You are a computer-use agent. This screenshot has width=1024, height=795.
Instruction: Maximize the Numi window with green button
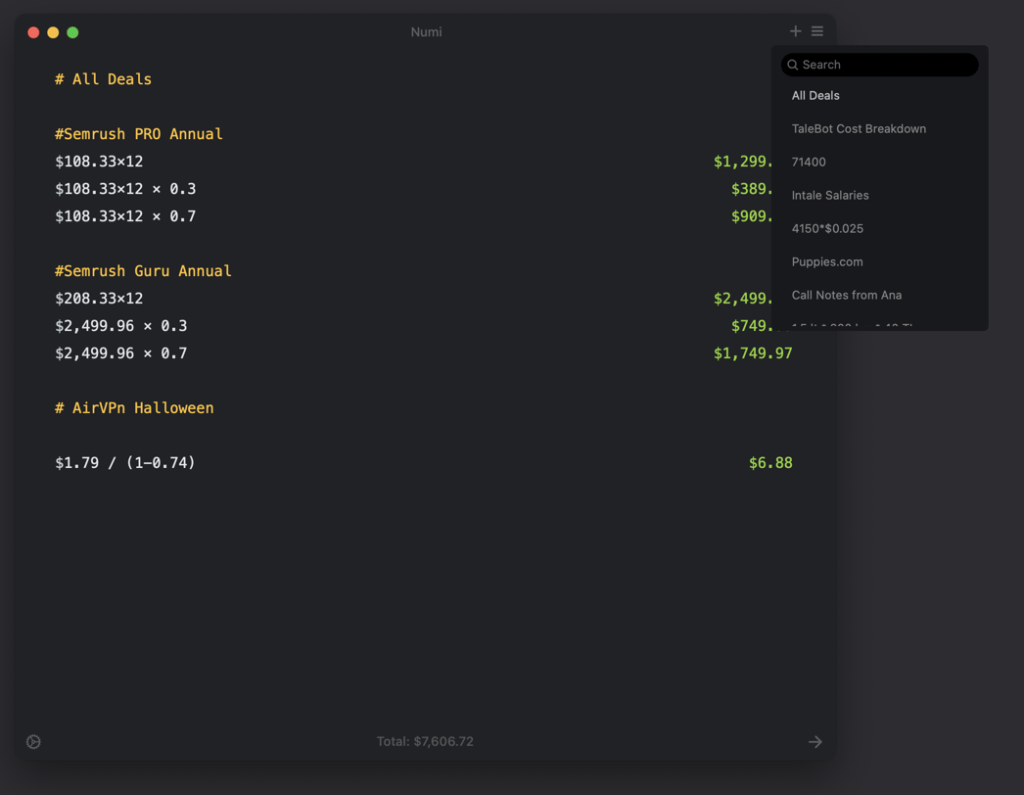pyautogui.click(x=72, y=32)
